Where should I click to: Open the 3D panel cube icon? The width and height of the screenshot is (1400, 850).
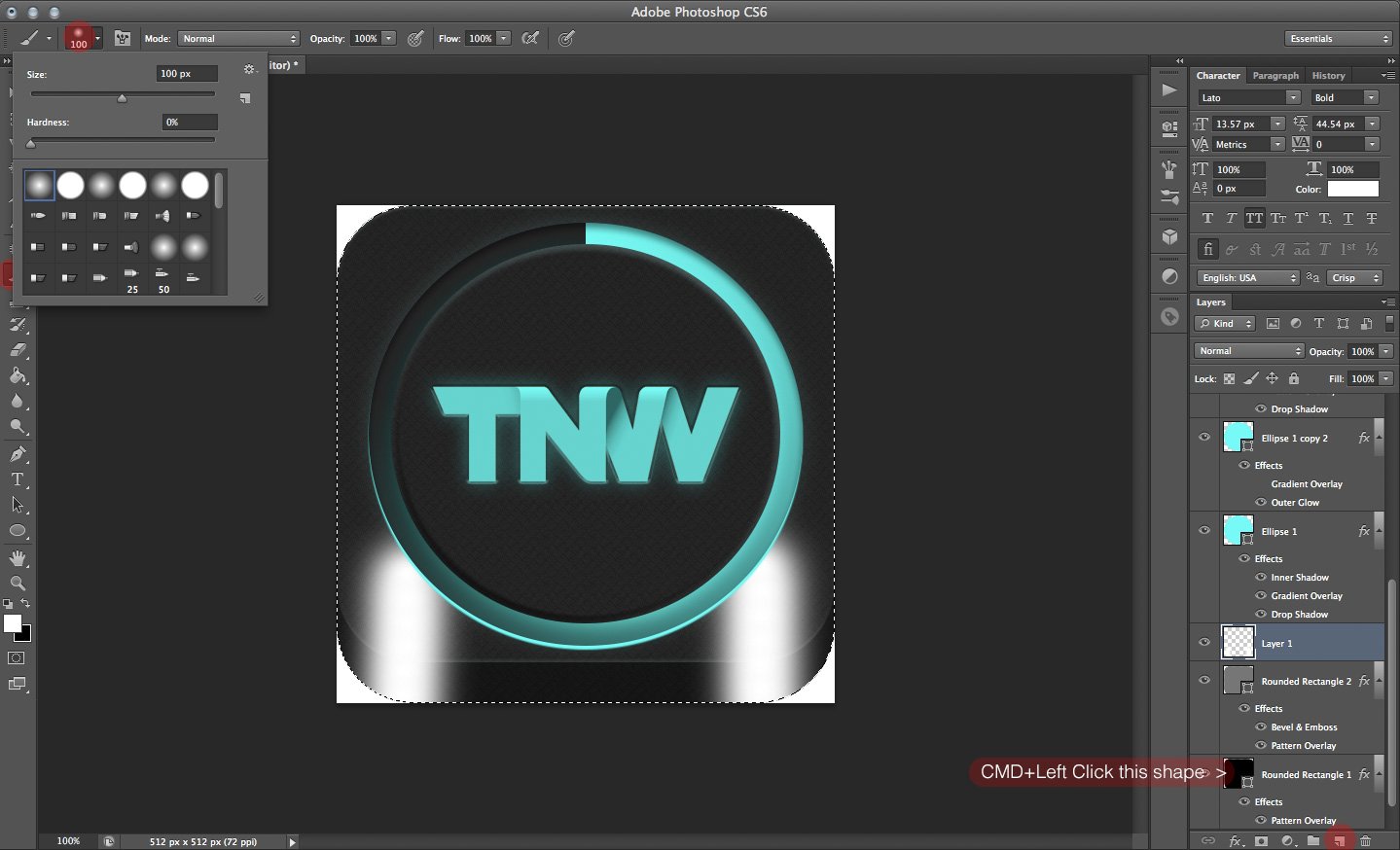pyautogui.click(x=1169, y=237)
